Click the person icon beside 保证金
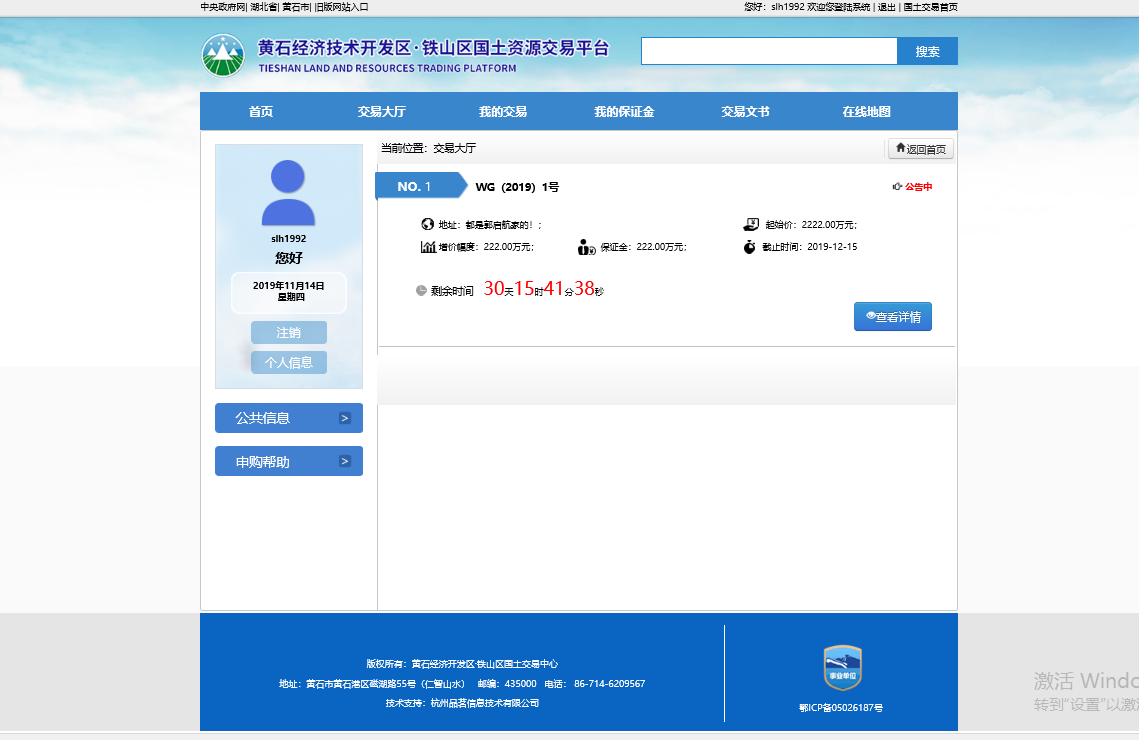 [x=586, y=247]
